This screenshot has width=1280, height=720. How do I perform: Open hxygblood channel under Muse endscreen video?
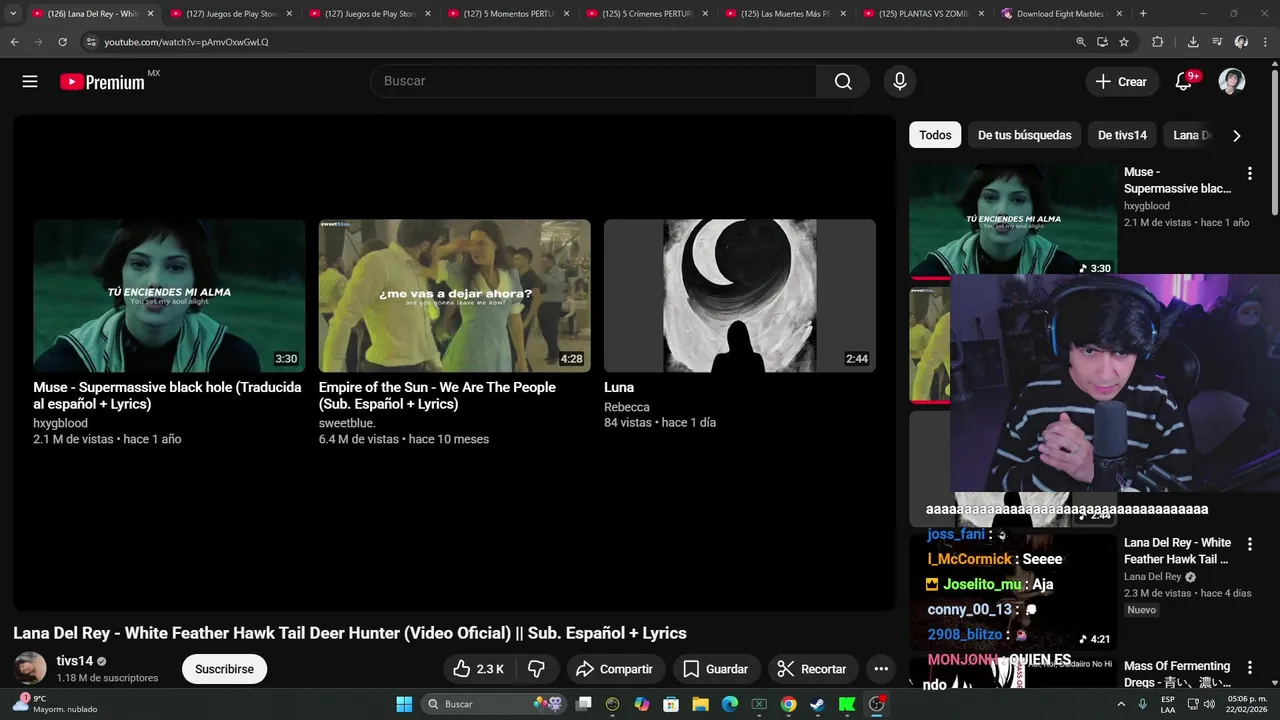point(60,423)
